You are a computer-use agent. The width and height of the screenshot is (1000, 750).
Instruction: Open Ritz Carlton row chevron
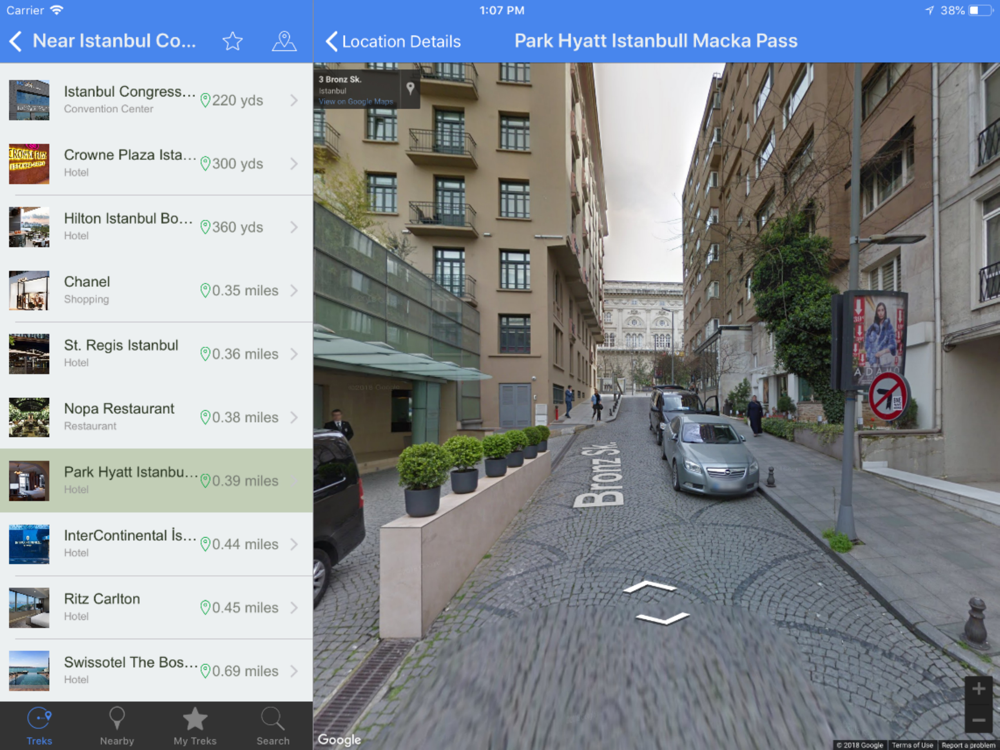pyautogui.click(x=294, y=608)
